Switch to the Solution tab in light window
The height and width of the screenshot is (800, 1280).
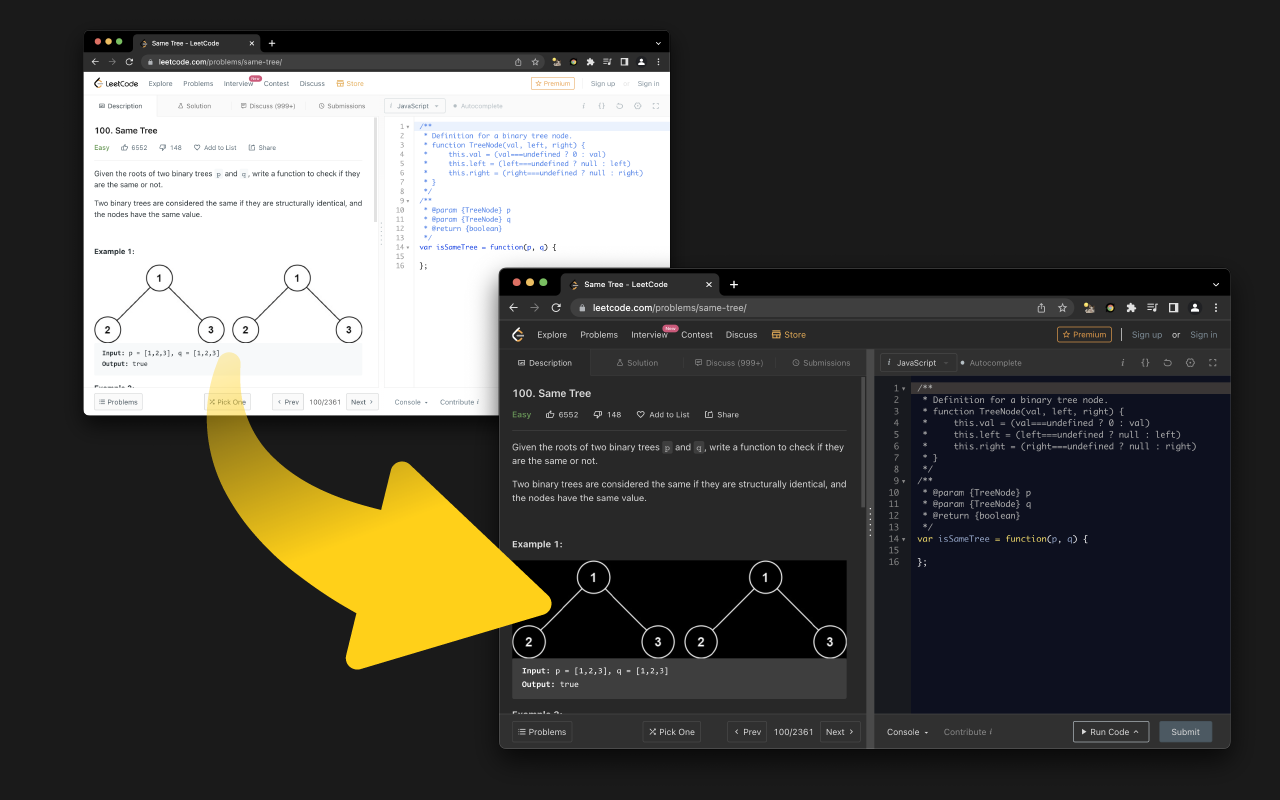(195, 106)
